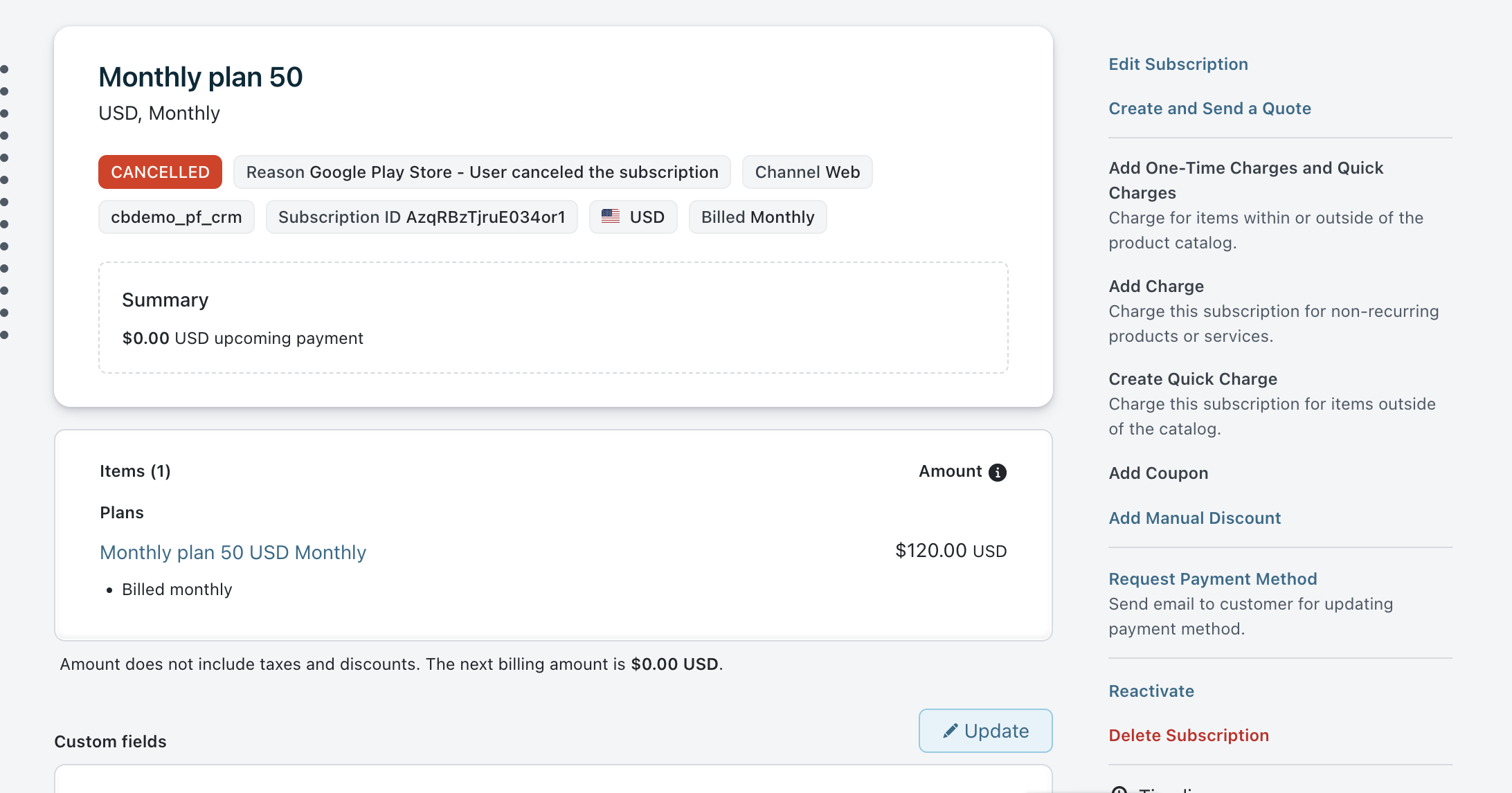Viewport: 1512px width, 793px height.
Task: Click the US flag icon
Action: pyautogui.click(x=611, y=217)
